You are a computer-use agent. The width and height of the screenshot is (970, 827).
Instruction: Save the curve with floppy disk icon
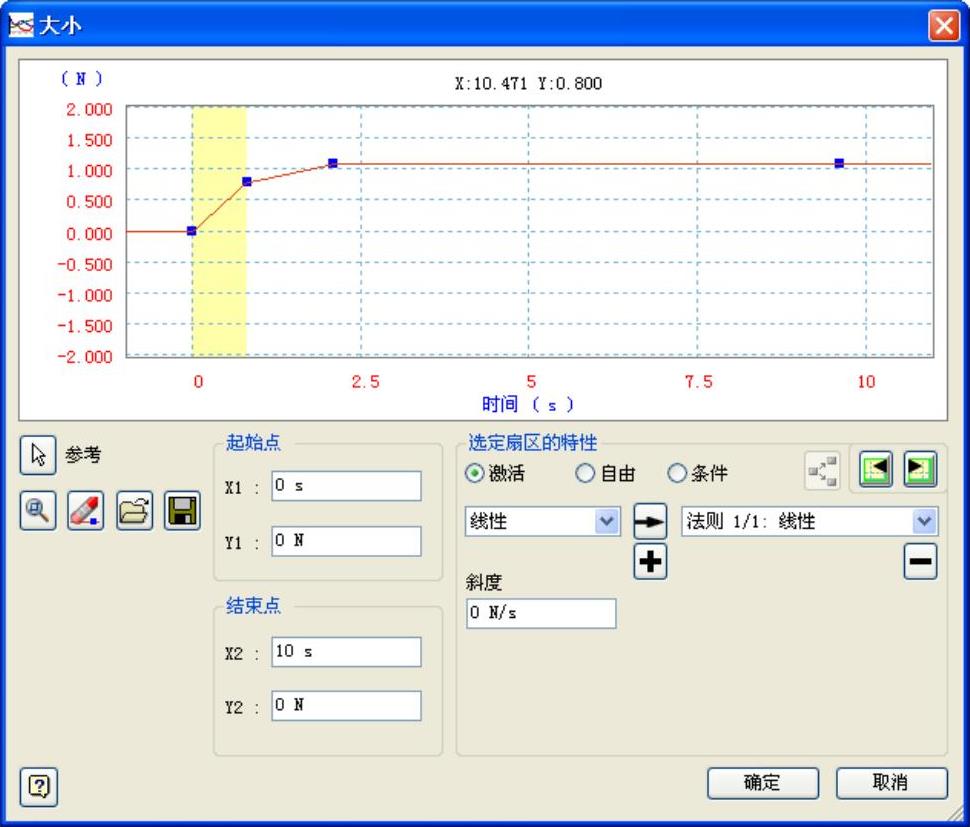pos(182,511)
